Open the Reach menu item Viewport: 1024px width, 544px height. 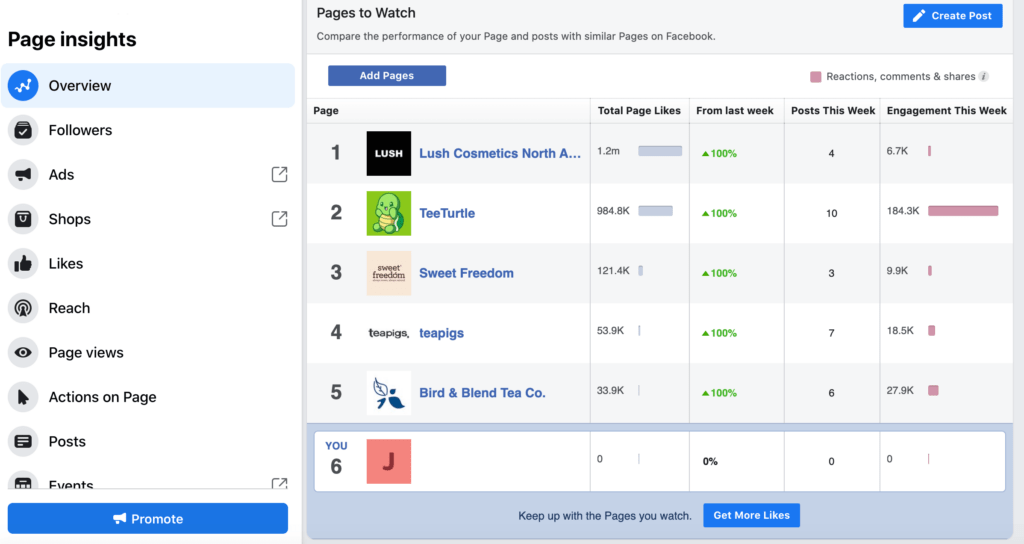tap(148, 308)
